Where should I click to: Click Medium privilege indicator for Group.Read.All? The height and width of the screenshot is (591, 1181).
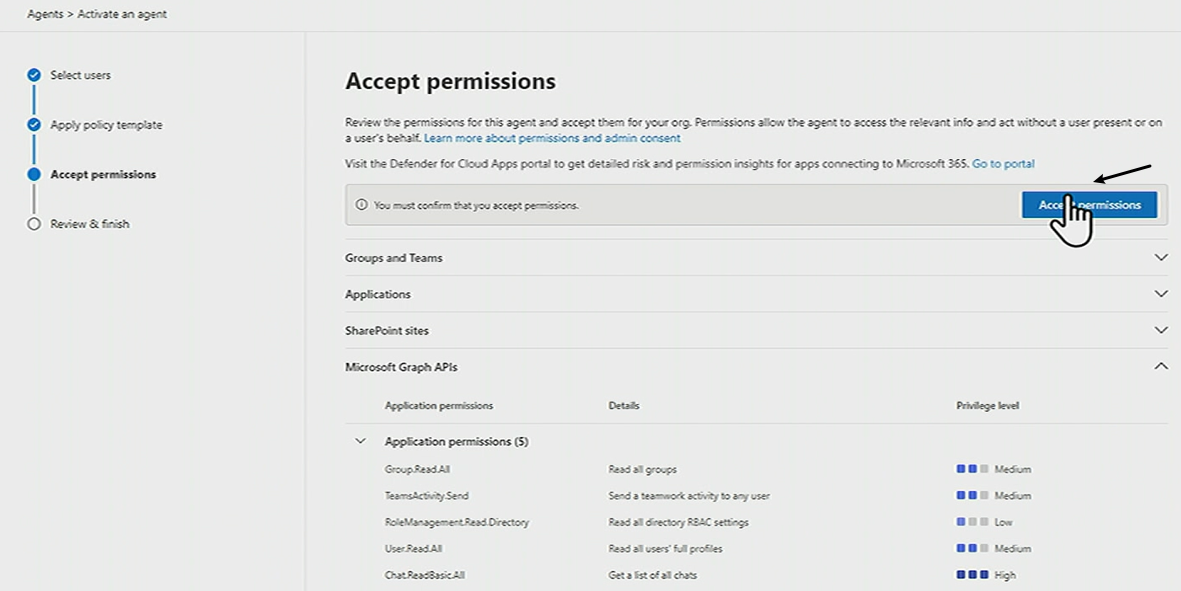[x=993, y=469]
